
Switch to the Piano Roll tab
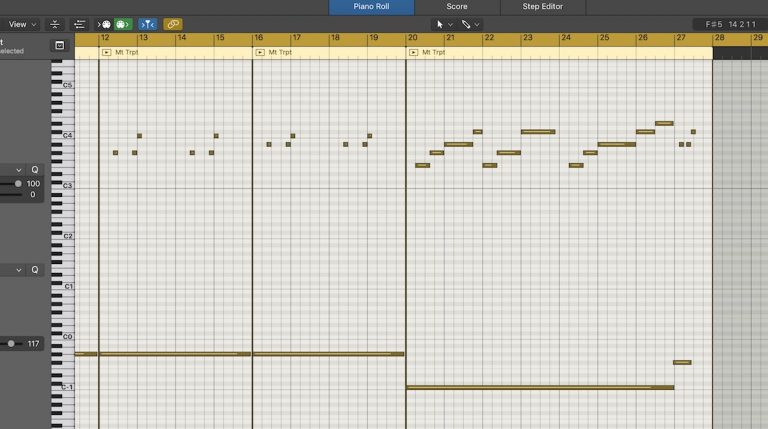(371, 7)
